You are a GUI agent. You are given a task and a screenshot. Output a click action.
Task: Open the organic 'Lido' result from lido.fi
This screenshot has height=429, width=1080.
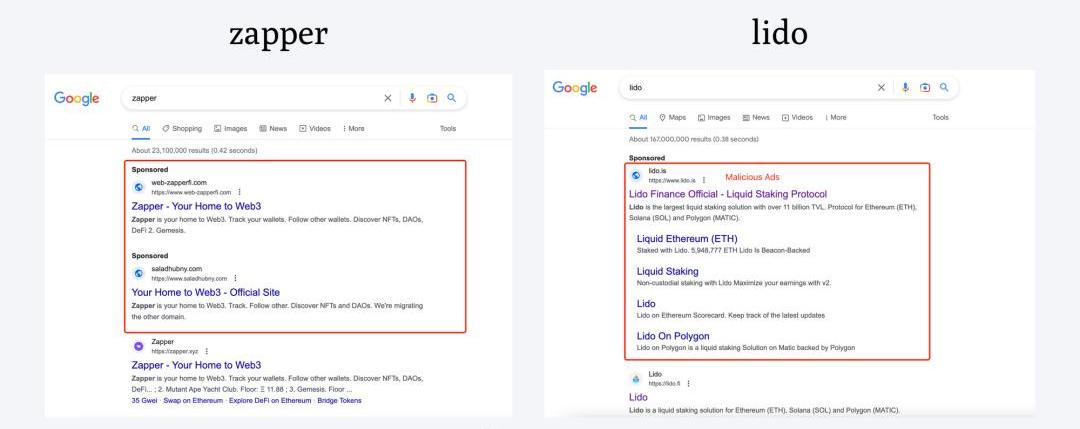(x=638, y=397)
